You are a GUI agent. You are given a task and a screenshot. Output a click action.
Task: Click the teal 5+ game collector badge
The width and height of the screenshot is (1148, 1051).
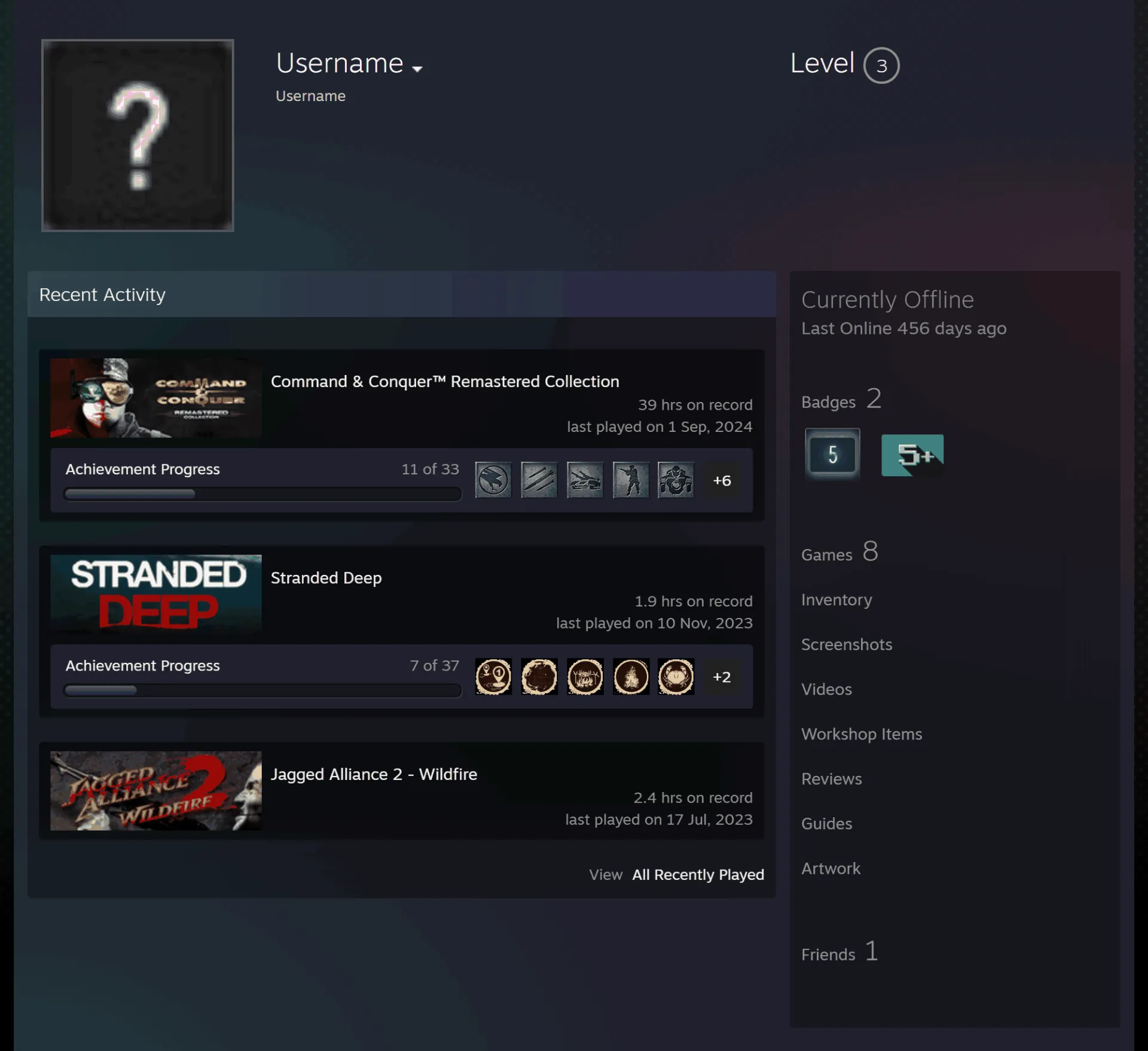click(x=912, y=455)
